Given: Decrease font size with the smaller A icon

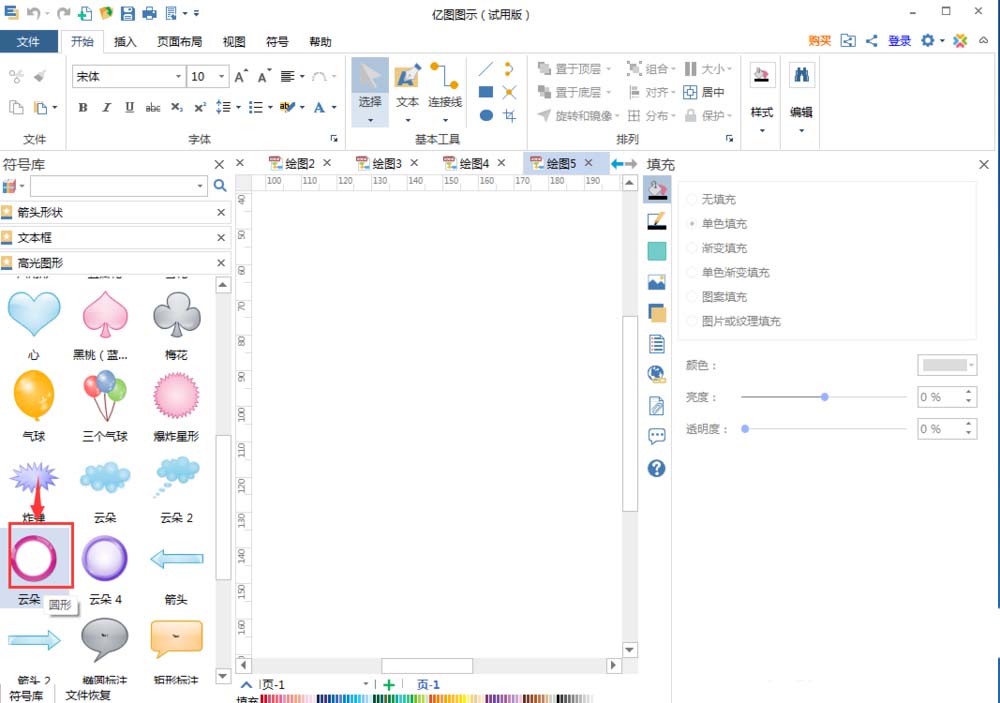Looking at the screenshot, I should click(264, 77).
